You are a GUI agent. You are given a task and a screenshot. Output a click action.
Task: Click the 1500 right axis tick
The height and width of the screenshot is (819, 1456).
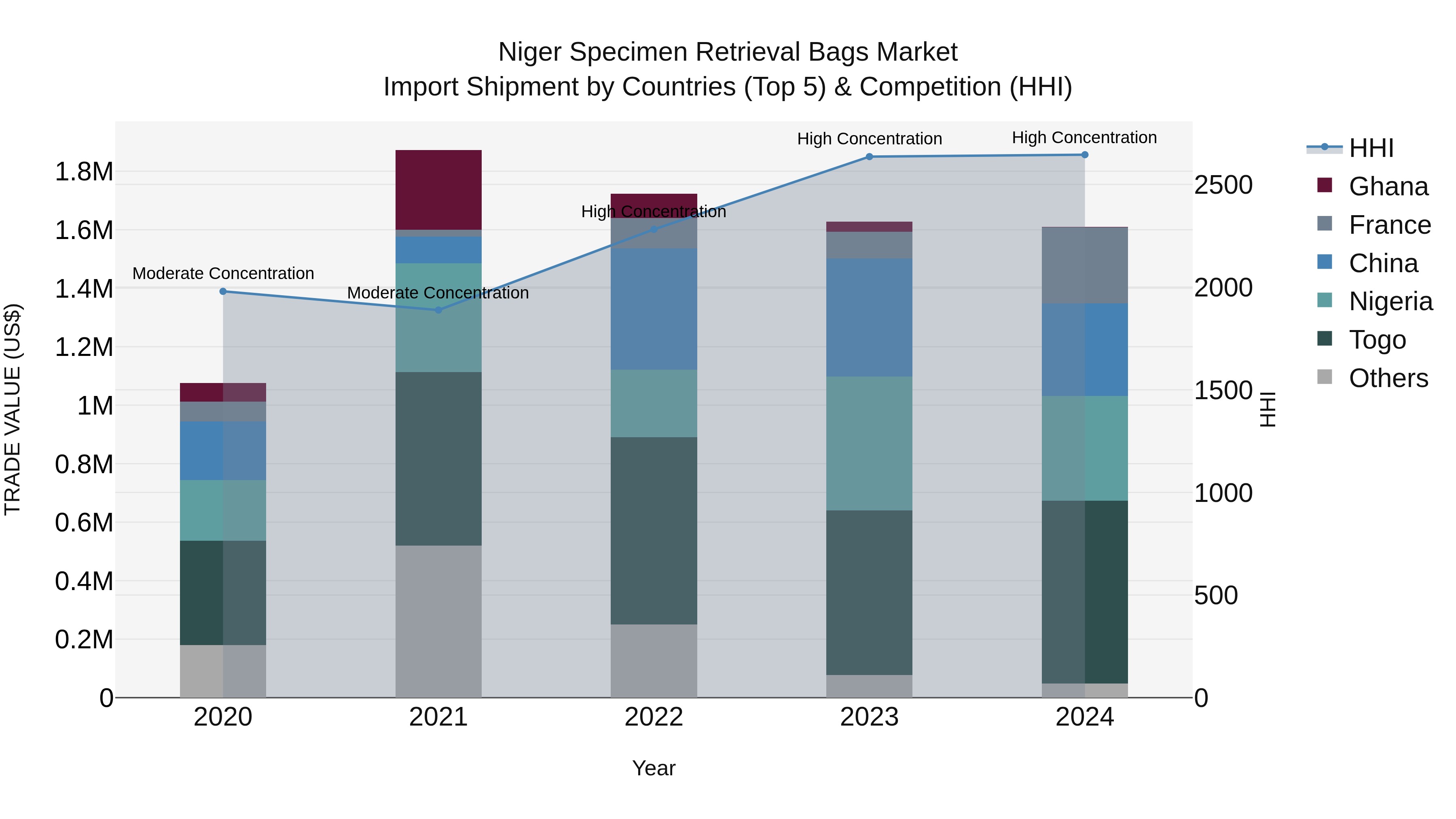pos(1224,391)
